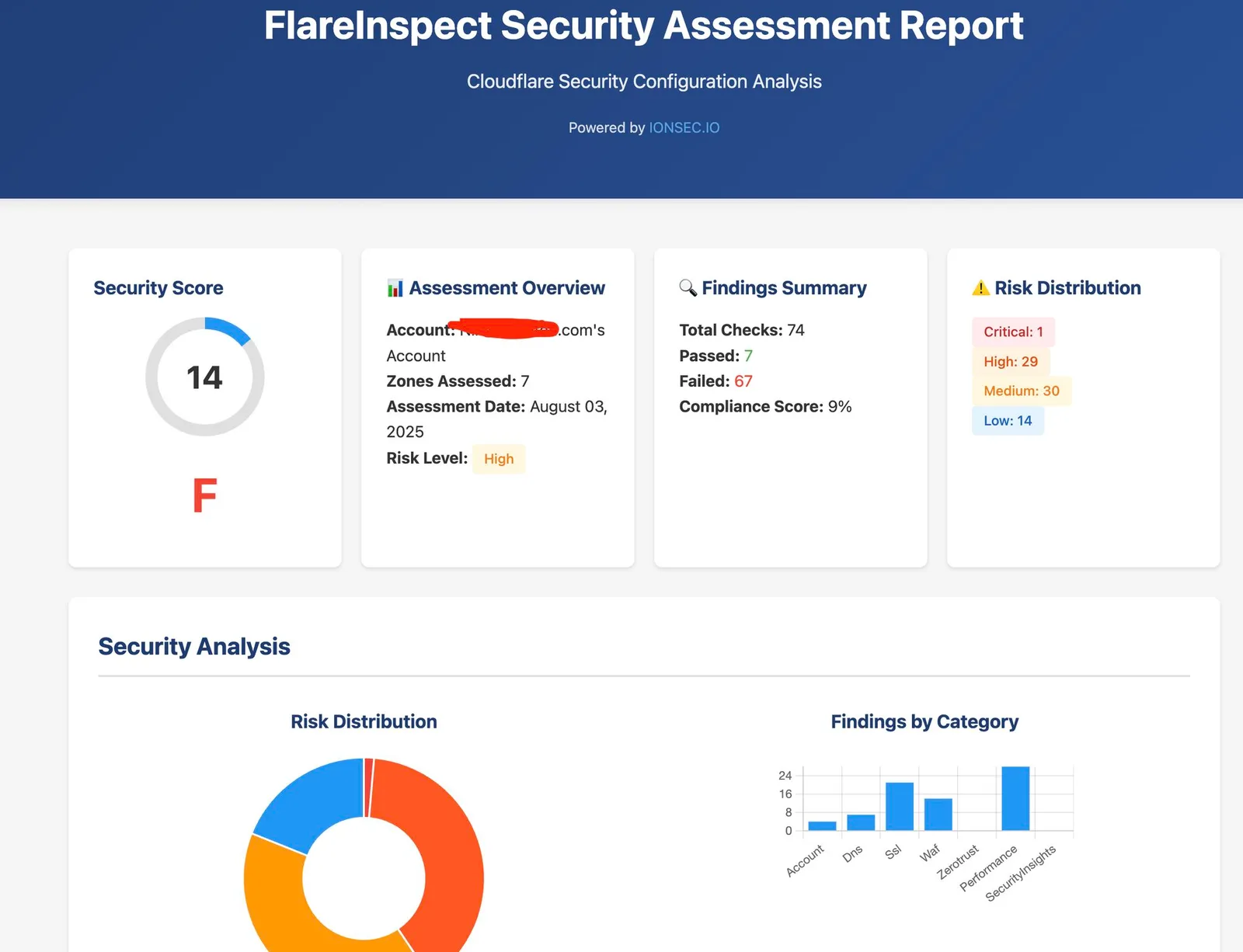The height and width of the screenshot is (952, 1243).
Task: Click the thin red critical donut slice
Action: (368, 786)
